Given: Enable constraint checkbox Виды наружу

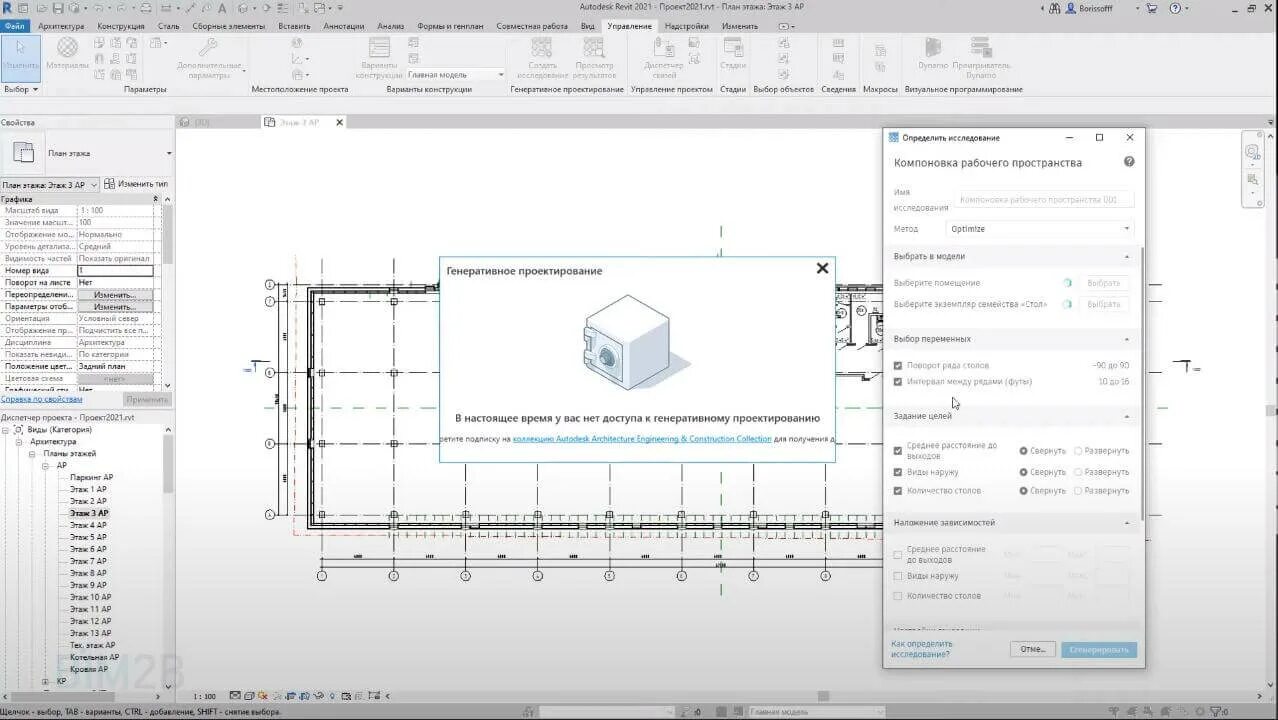Looking at the screenshot, I should point(897,576).
